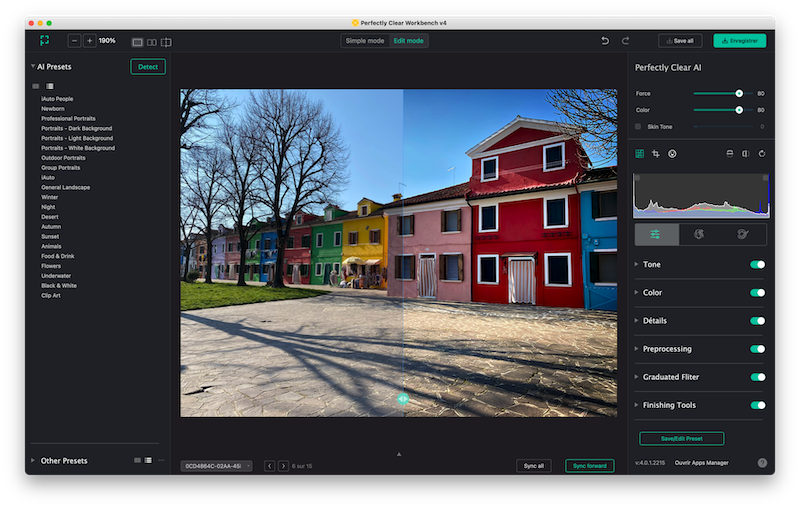Flip image vertically icon
This screenshot has width=800, height=508.
pos(730,154)
